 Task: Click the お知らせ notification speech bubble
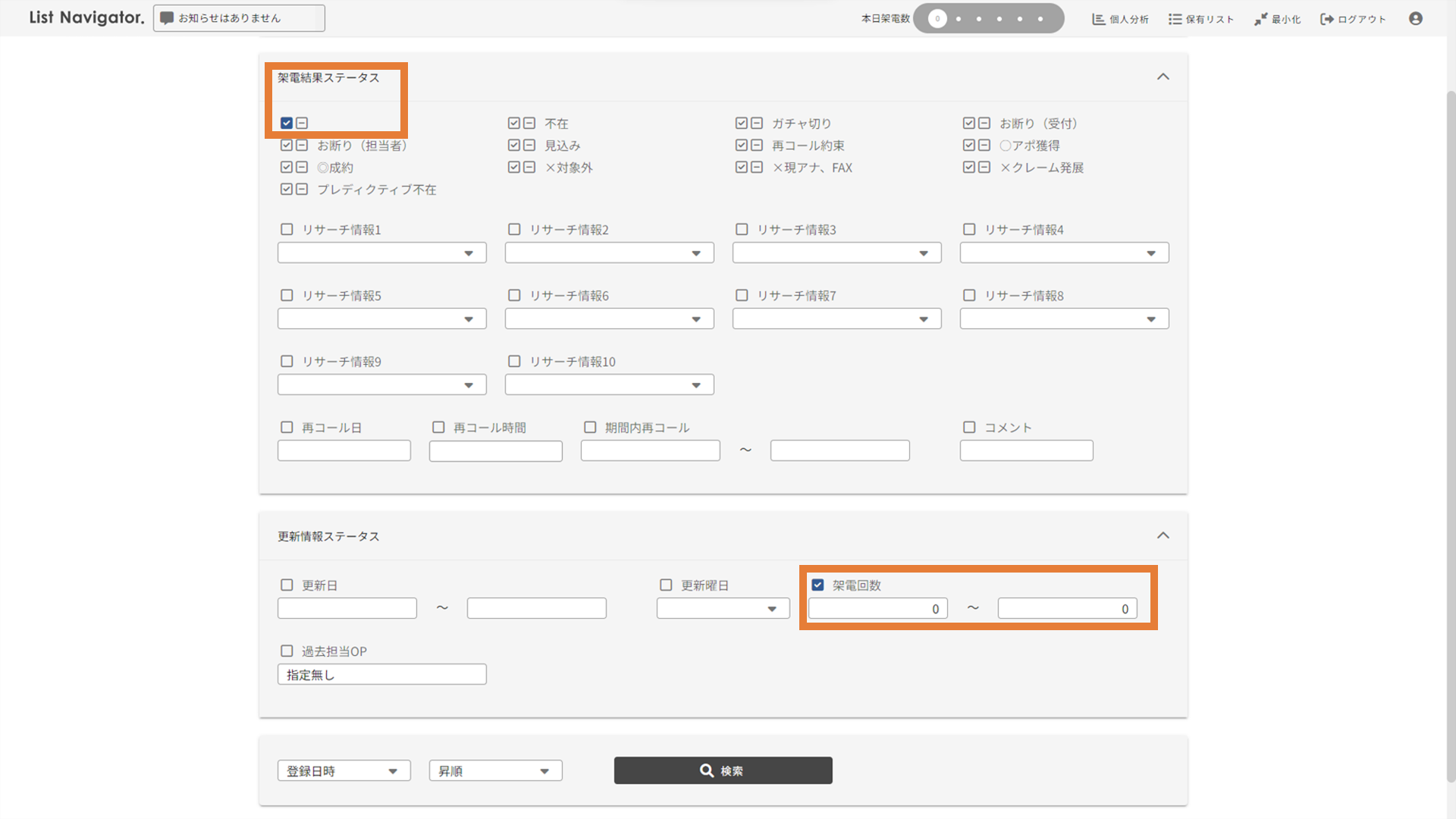pos(167,18)
